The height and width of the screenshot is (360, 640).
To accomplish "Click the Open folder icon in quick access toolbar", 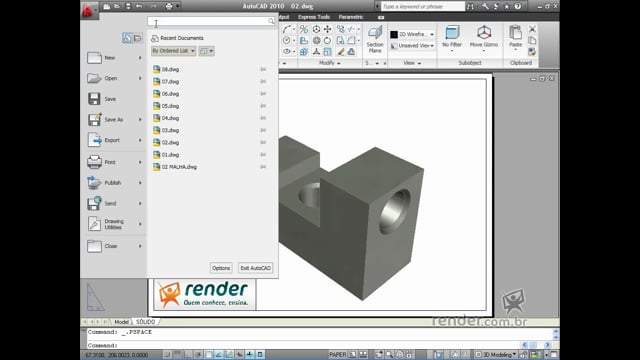I will click(x=117, y=7).
